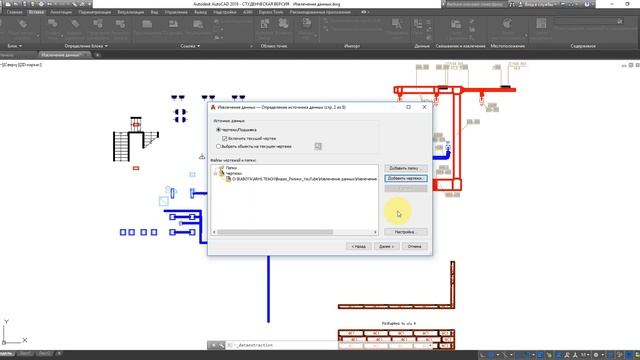640x360 pixels.
Task: Open the Аннотации ribbon tab
Action: pyautogui.click(x=61, y=12)
